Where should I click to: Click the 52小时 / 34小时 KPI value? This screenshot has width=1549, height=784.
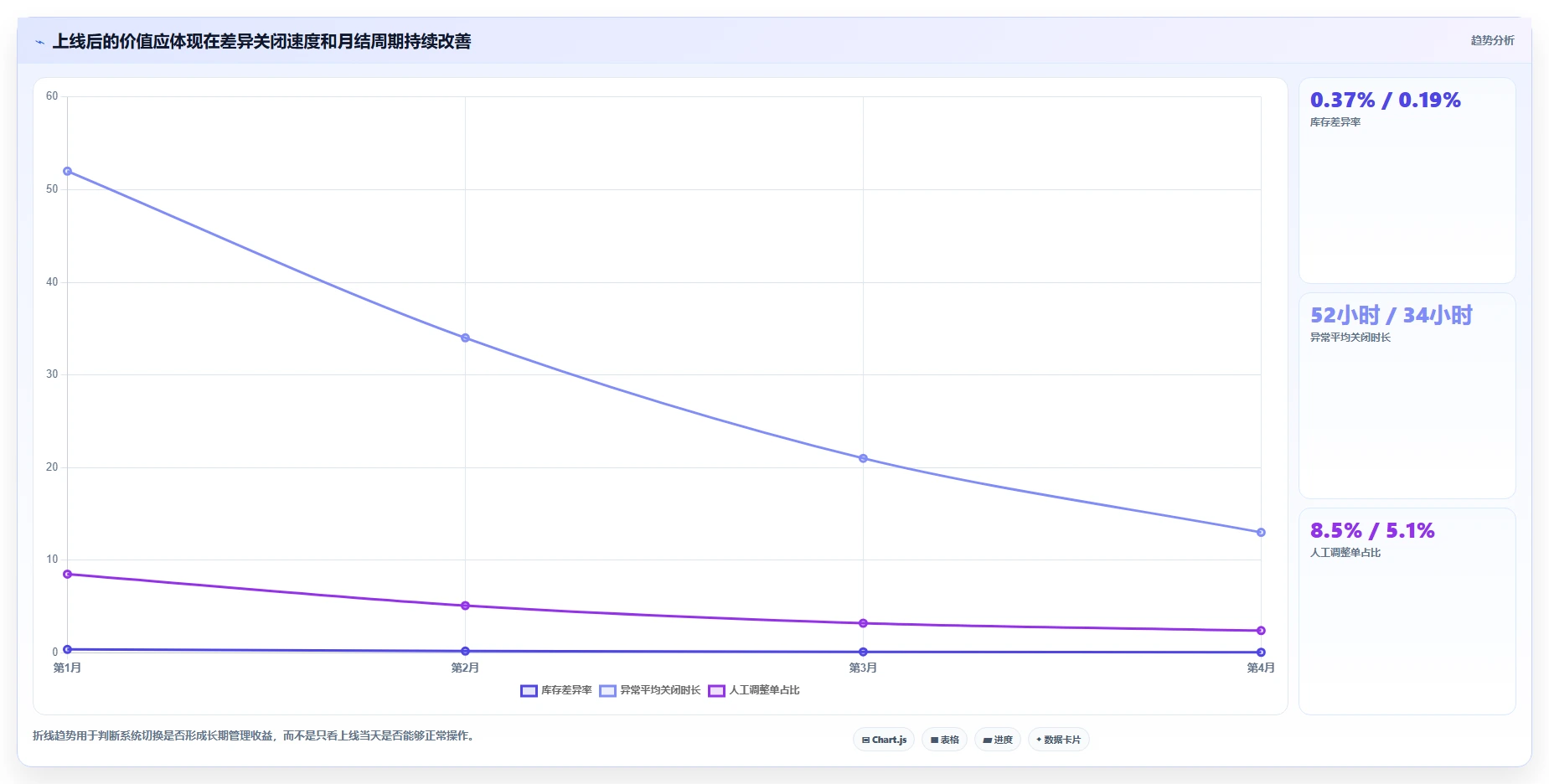(1391, 315)
